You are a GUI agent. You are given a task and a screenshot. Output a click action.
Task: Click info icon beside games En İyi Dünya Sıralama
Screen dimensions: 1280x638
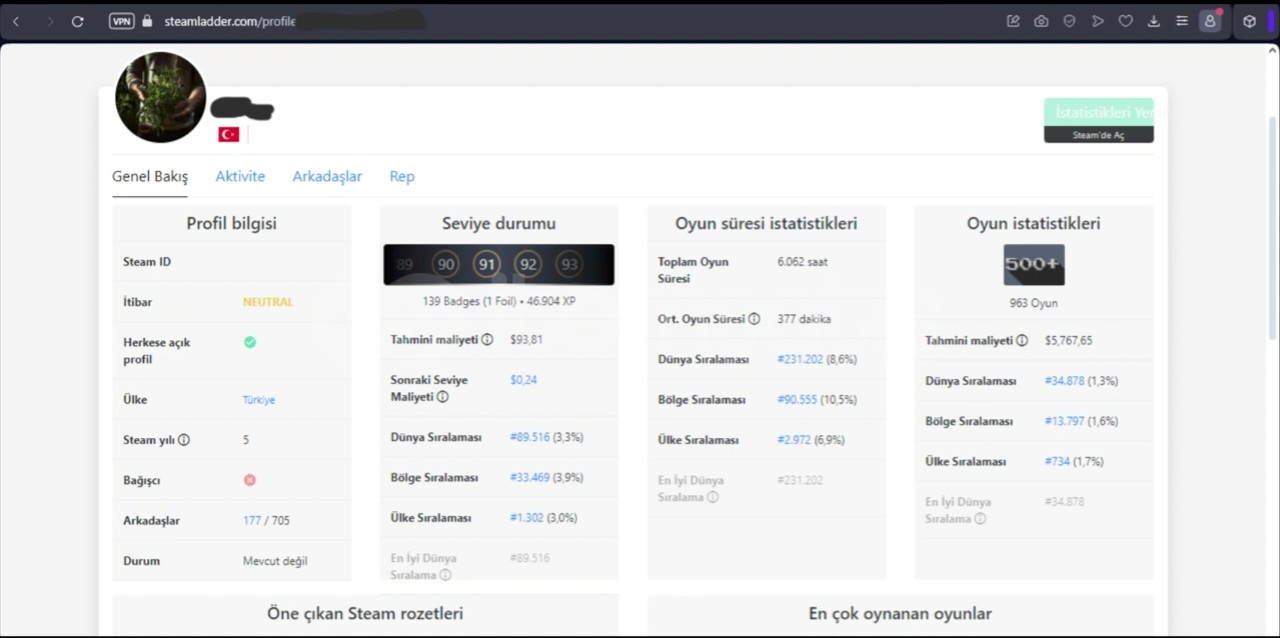980,519
